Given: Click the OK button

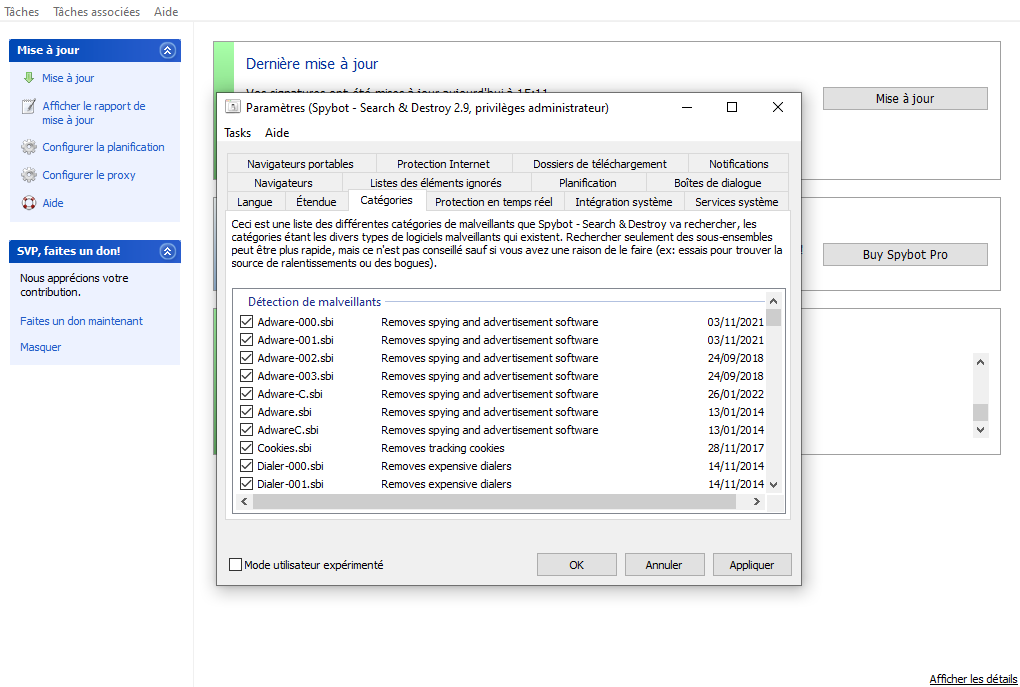Looking at the screenshot, I should (x=576, y=565).
